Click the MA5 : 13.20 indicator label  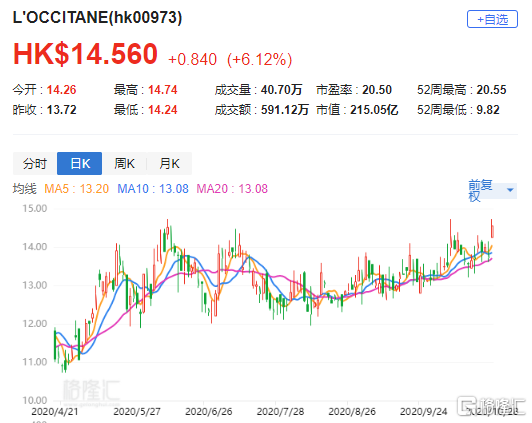pyautogui.click(x=77, y=189)
